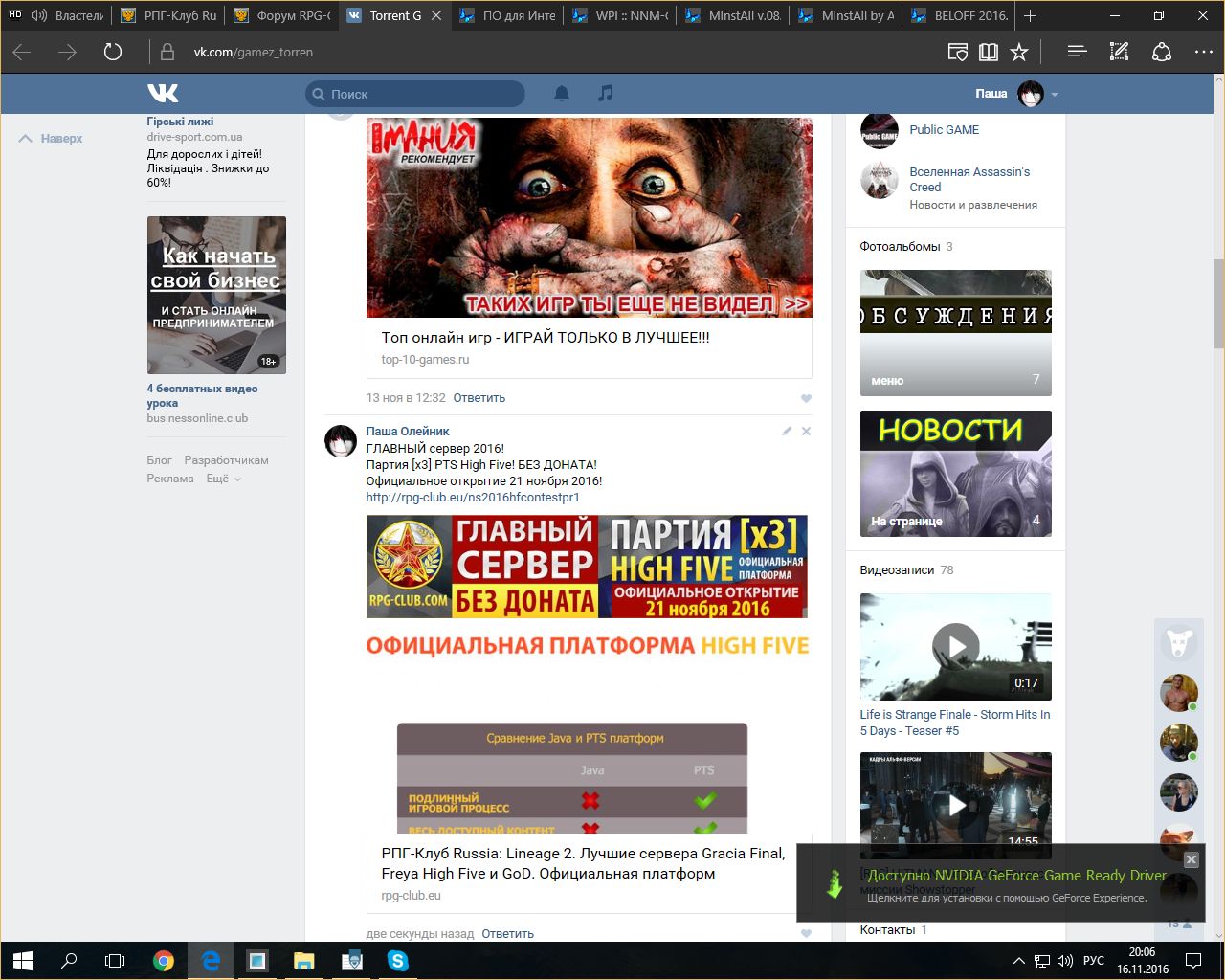Add page to favorites with star icon

[1019, 52]
